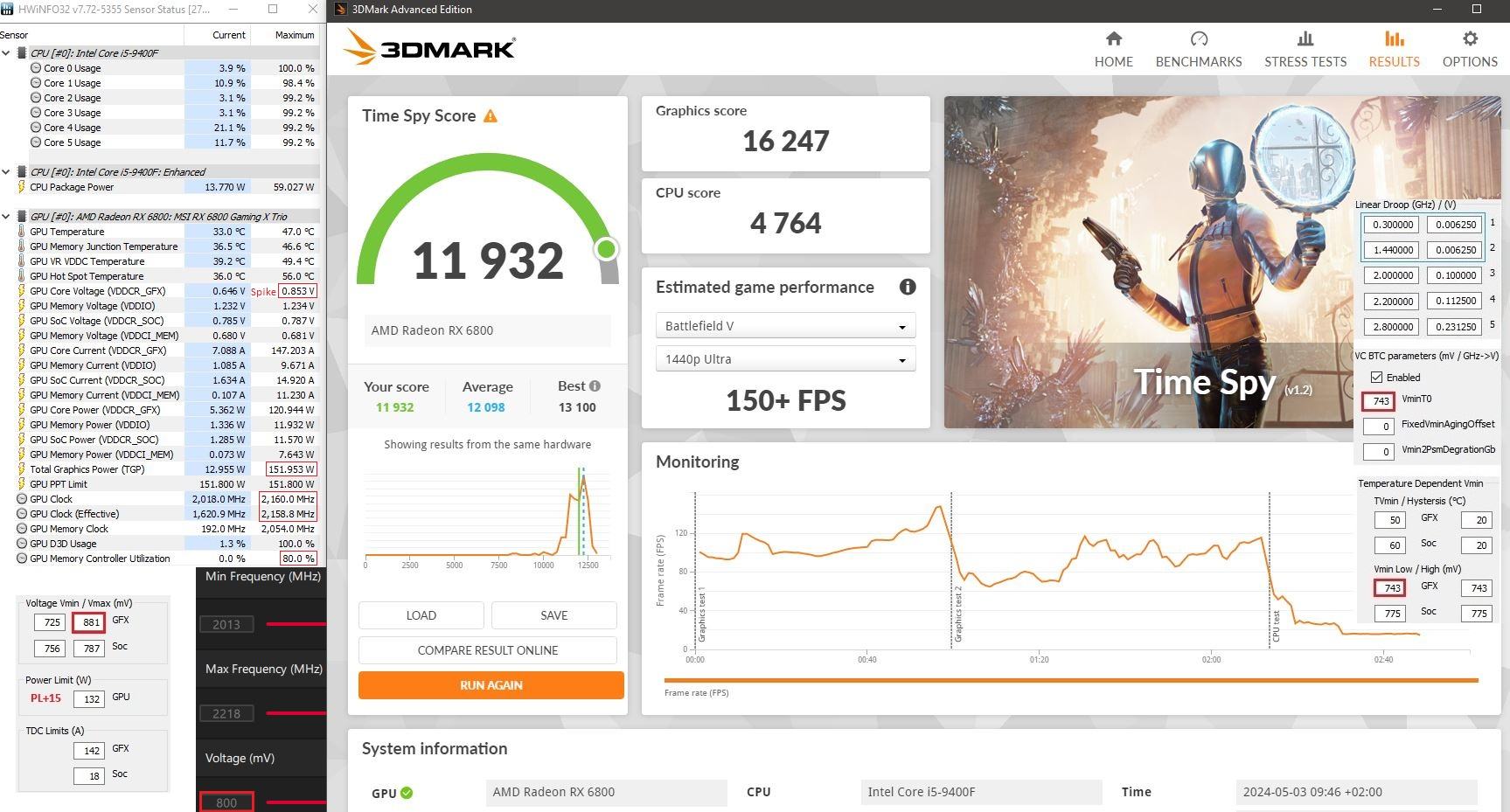Click the VminT0 field showing 743
Screen dimensions: 1510x812
point(1378,401)
